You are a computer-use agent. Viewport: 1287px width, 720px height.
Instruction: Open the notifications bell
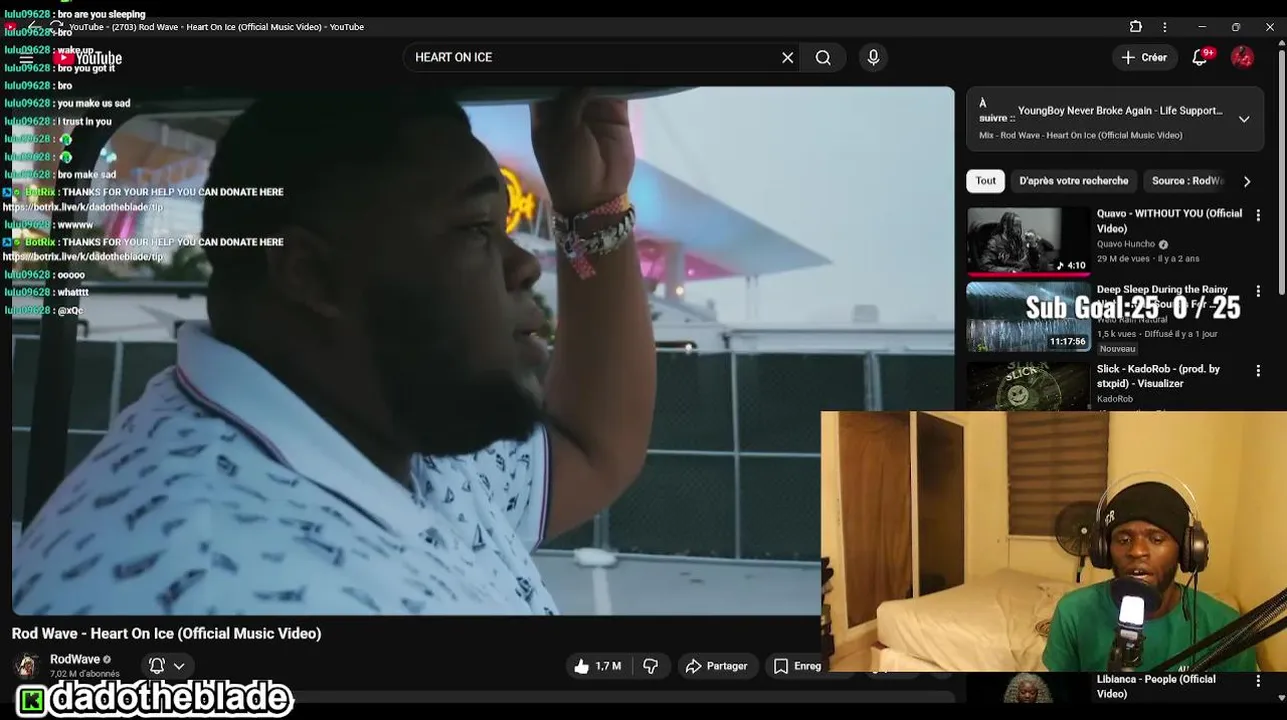point(1200,57)
